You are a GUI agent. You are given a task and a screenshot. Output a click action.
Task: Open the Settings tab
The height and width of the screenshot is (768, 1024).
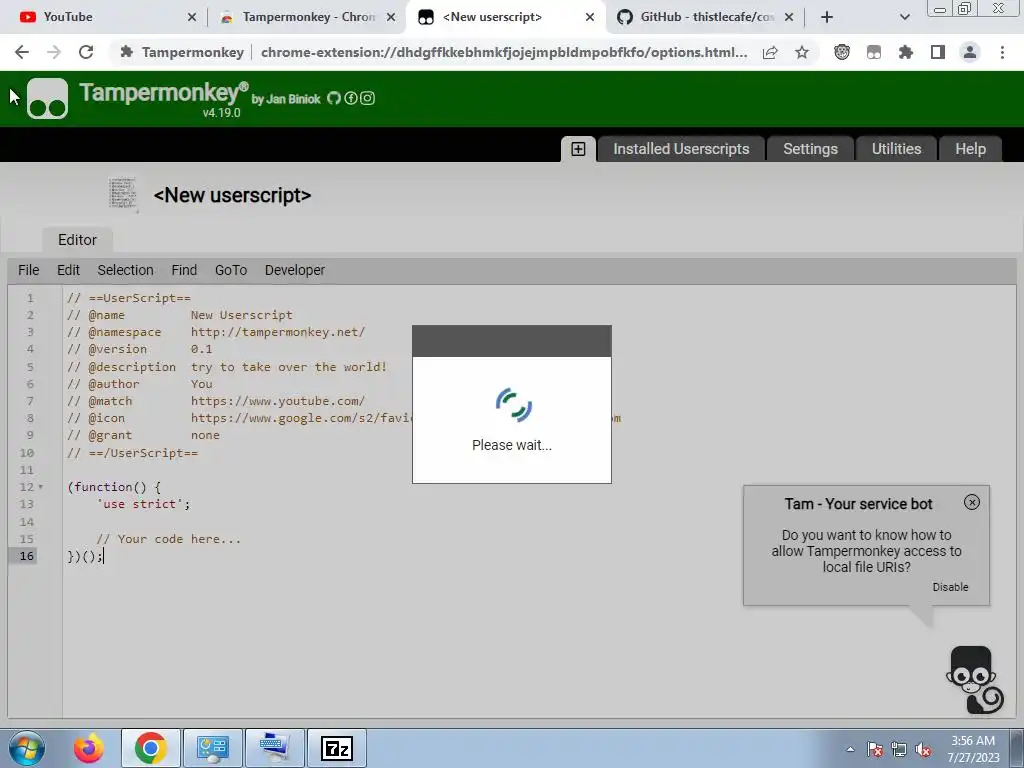click(x=810, y=149)
